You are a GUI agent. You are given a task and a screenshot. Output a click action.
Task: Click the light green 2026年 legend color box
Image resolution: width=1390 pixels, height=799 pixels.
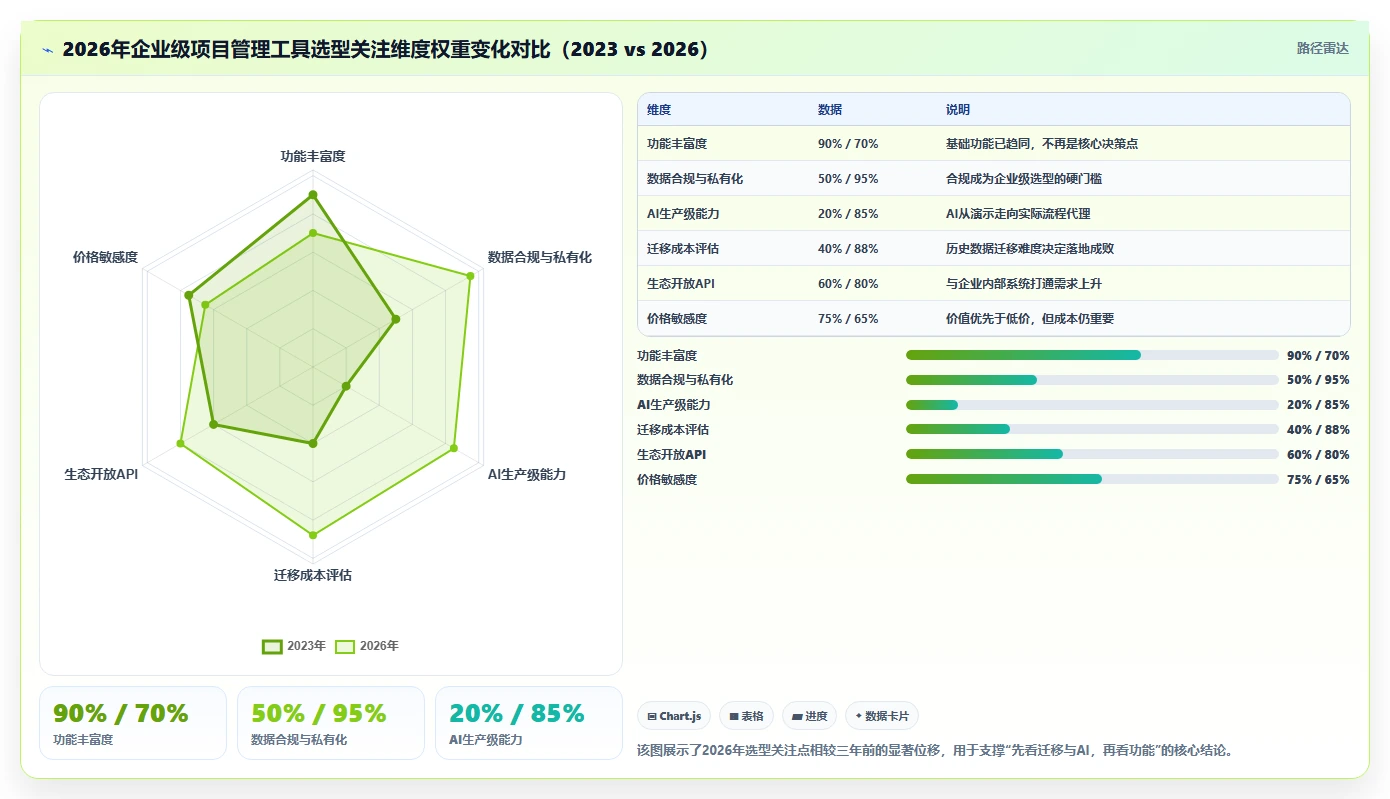[345, 646]
